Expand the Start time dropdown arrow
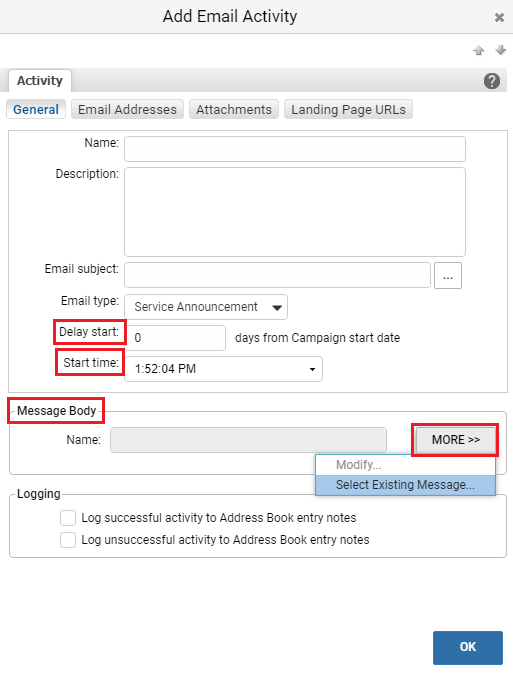The width and height of the screenshot is (513, 675). [312, 369]
